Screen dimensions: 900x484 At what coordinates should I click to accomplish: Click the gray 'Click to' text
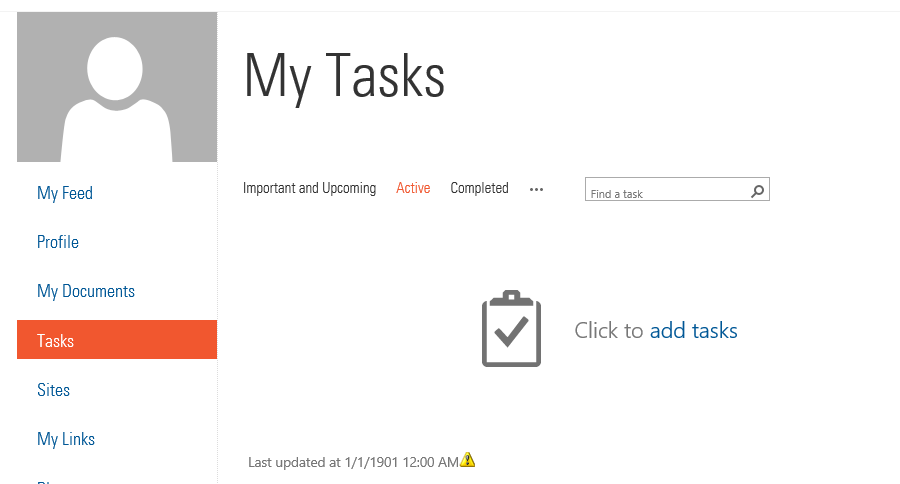[x=608, y=330]
